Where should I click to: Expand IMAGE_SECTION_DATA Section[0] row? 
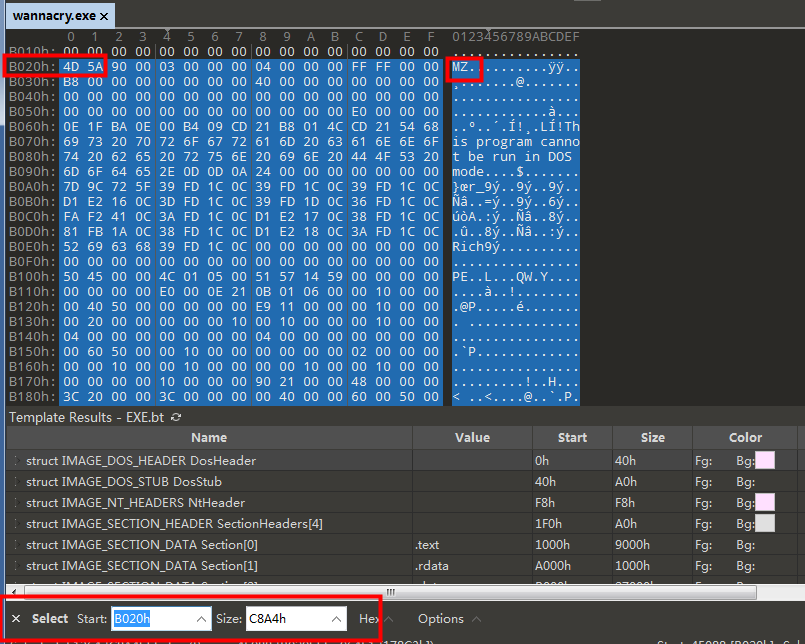pos(17,545)
